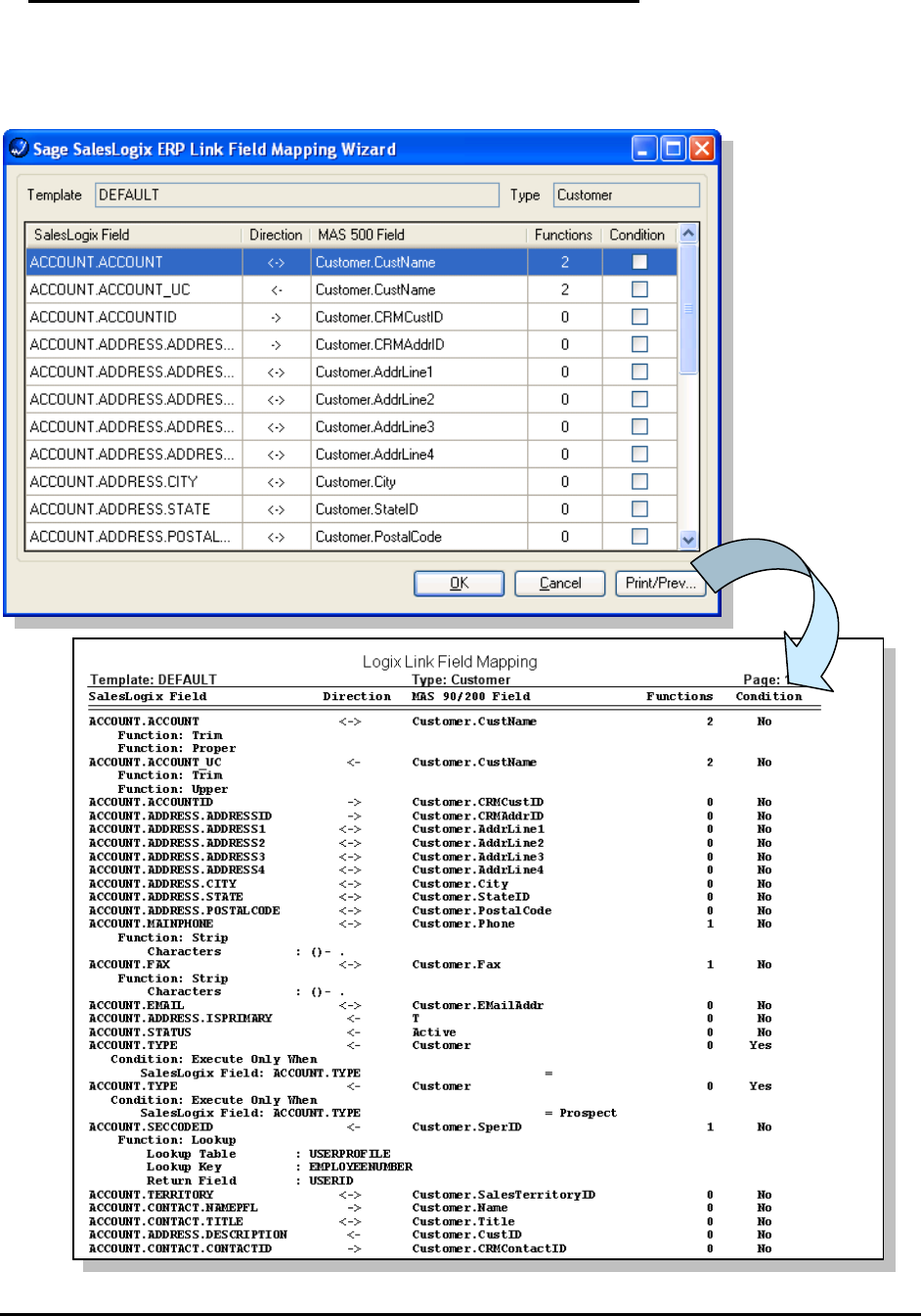Click Functions value for ACCOUNT.ACCOUNT_UC row
The image size is (921, 1316).
(x=564, y=289)
